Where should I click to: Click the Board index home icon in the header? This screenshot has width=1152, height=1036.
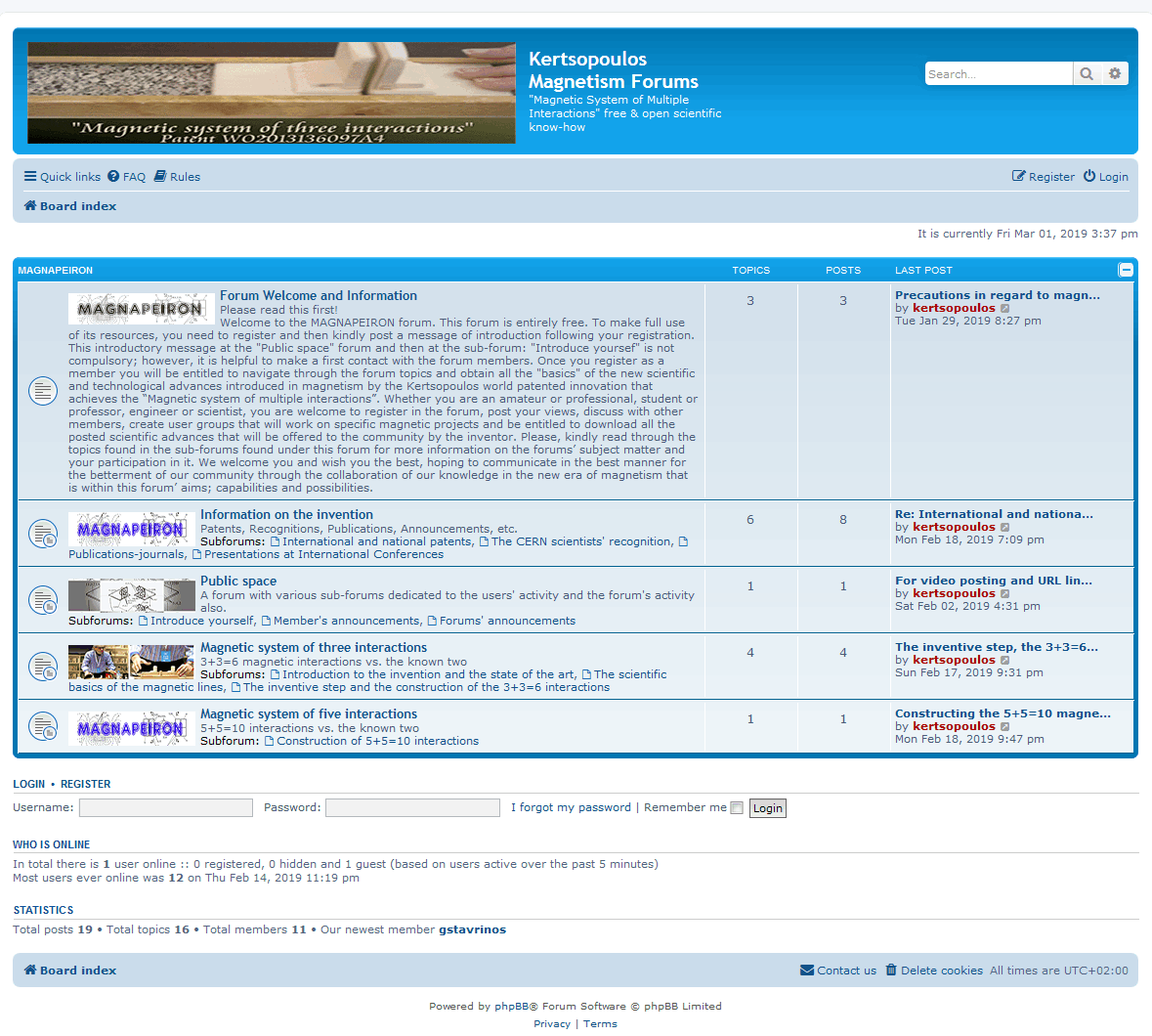pyautogui.click(x=30, y=206)
